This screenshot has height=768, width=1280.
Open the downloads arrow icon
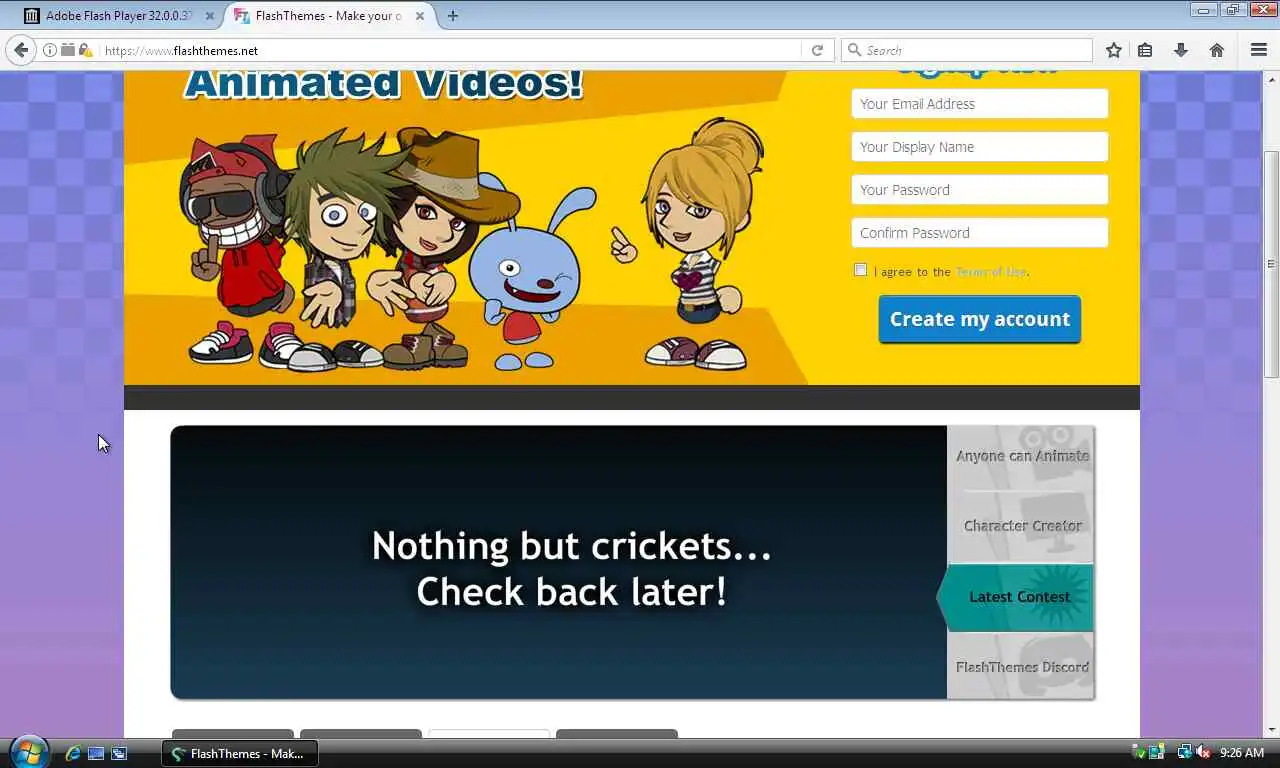pyautogui.click(x=1181, y=50)
